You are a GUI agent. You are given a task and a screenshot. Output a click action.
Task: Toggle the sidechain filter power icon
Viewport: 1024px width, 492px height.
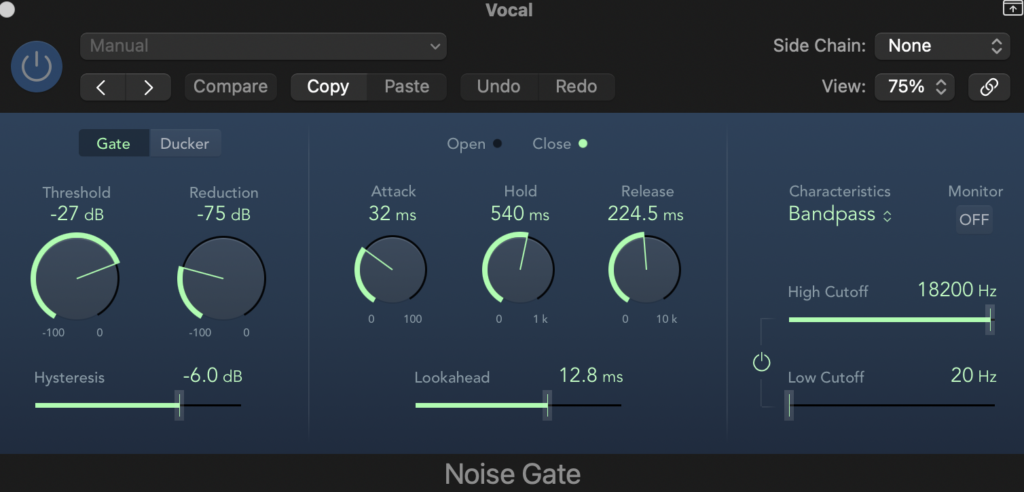point(762,362)
